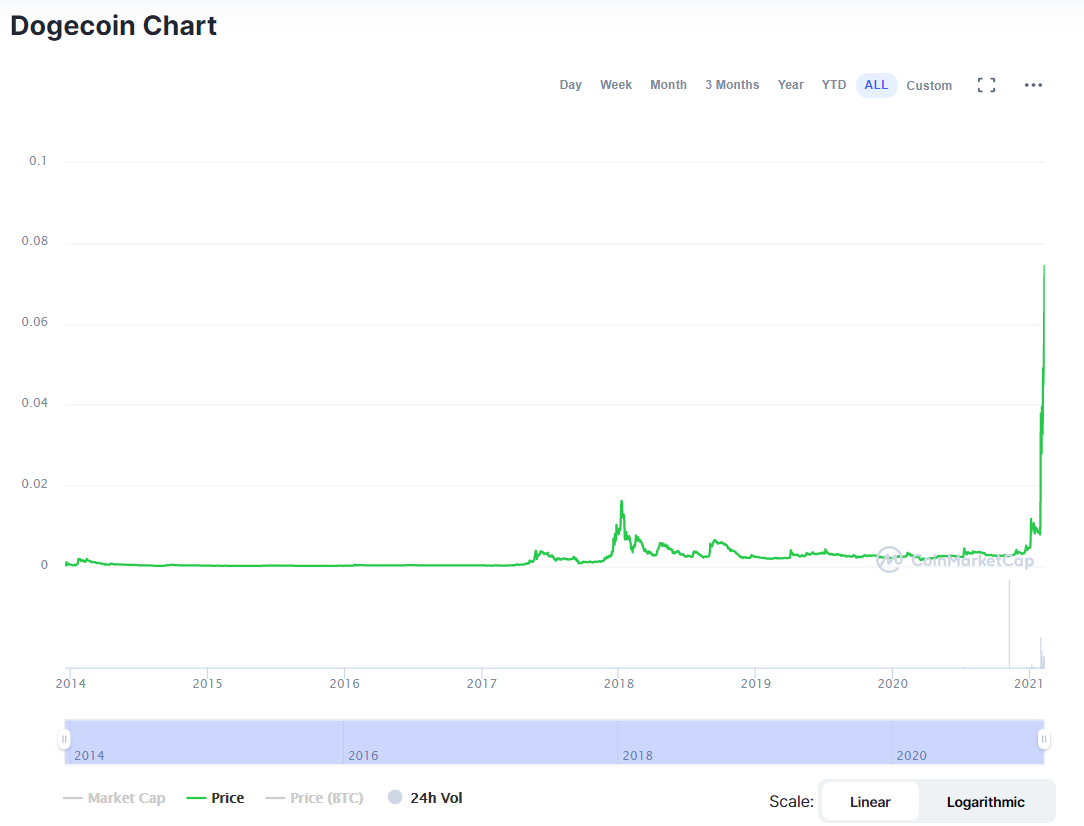Set chart scale to Logarithmic
1084x826 pixels.
coord(985,802)
